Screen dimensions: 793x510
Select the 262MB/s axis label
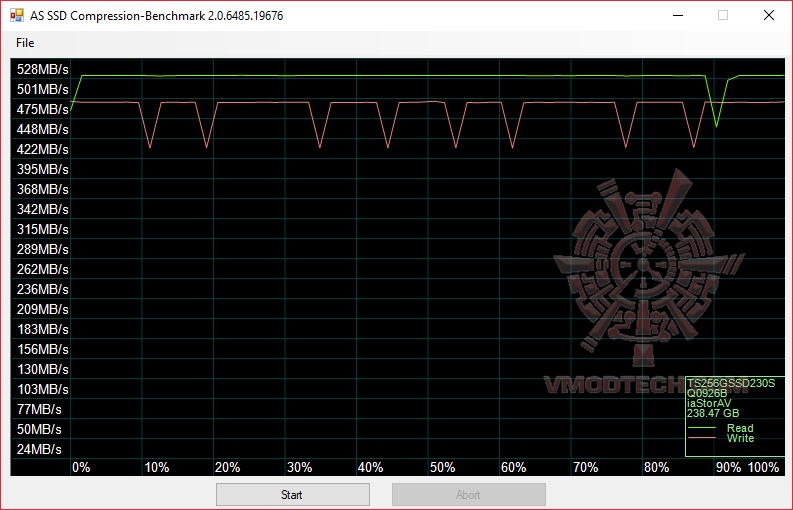[x=42, y=269]
